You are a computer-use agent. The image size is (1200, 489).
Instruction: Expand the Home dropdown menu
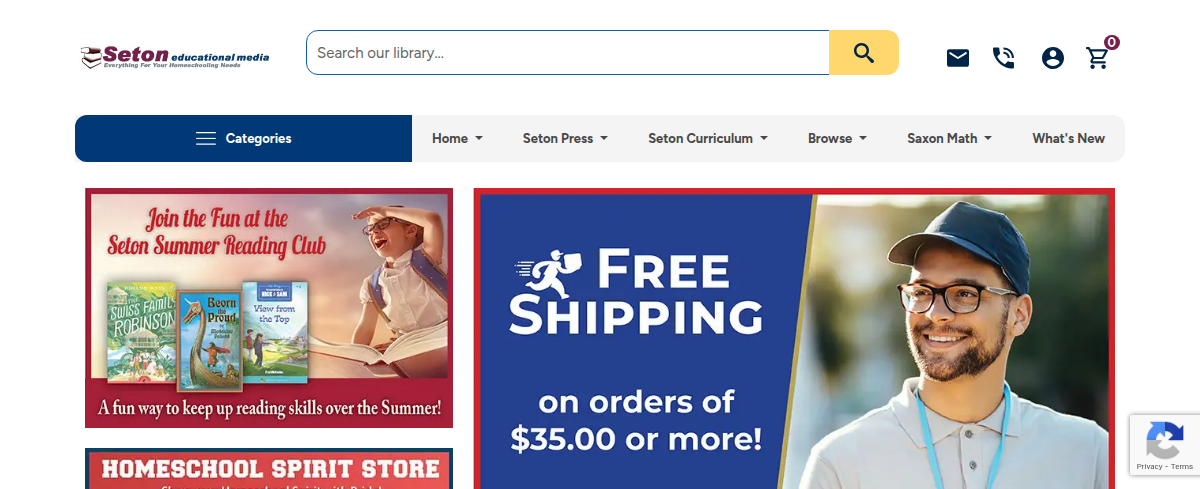(457, 138)
